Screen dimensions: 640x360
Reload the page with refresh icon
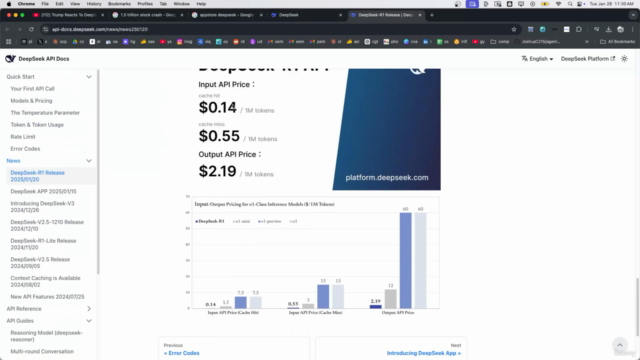[31, 29]
